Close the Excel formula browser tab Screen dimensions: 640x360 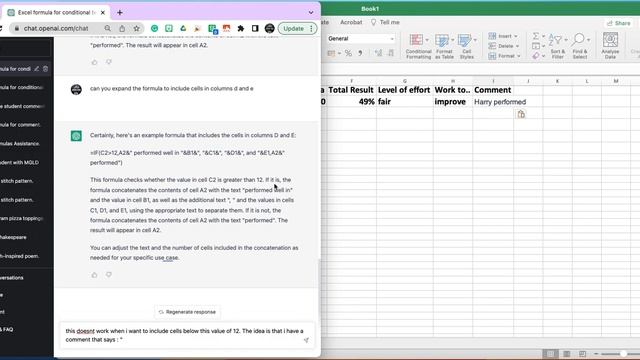click(103, 13)
